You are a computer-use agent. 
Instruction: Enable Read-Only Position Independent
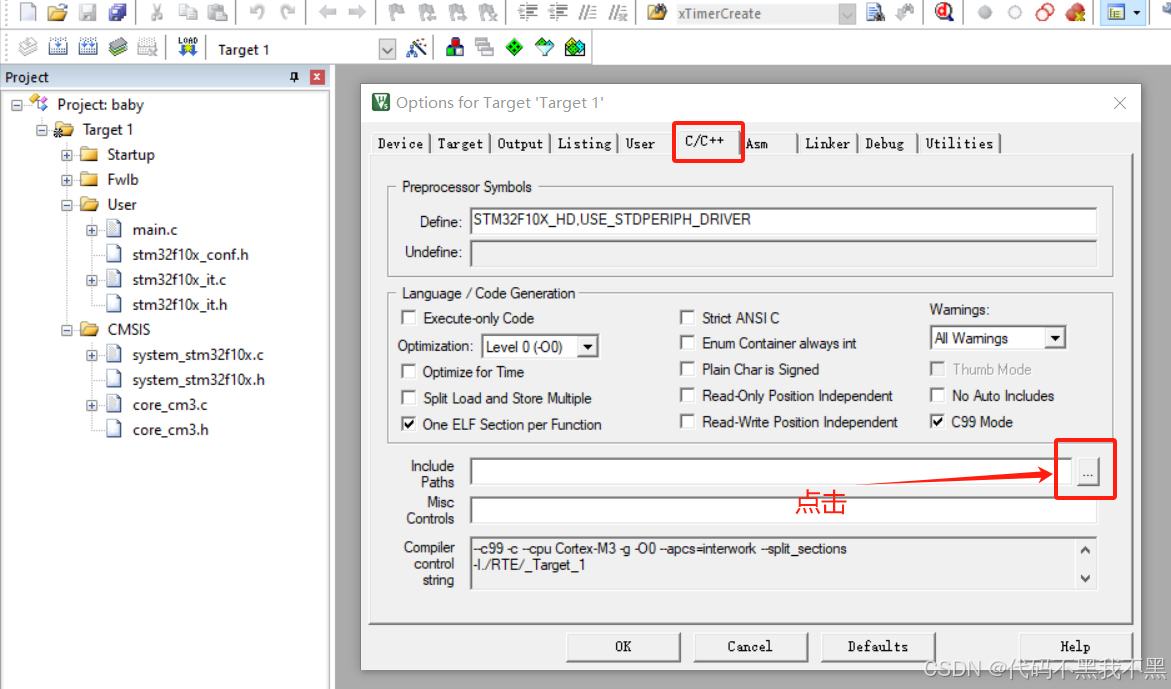687,395
